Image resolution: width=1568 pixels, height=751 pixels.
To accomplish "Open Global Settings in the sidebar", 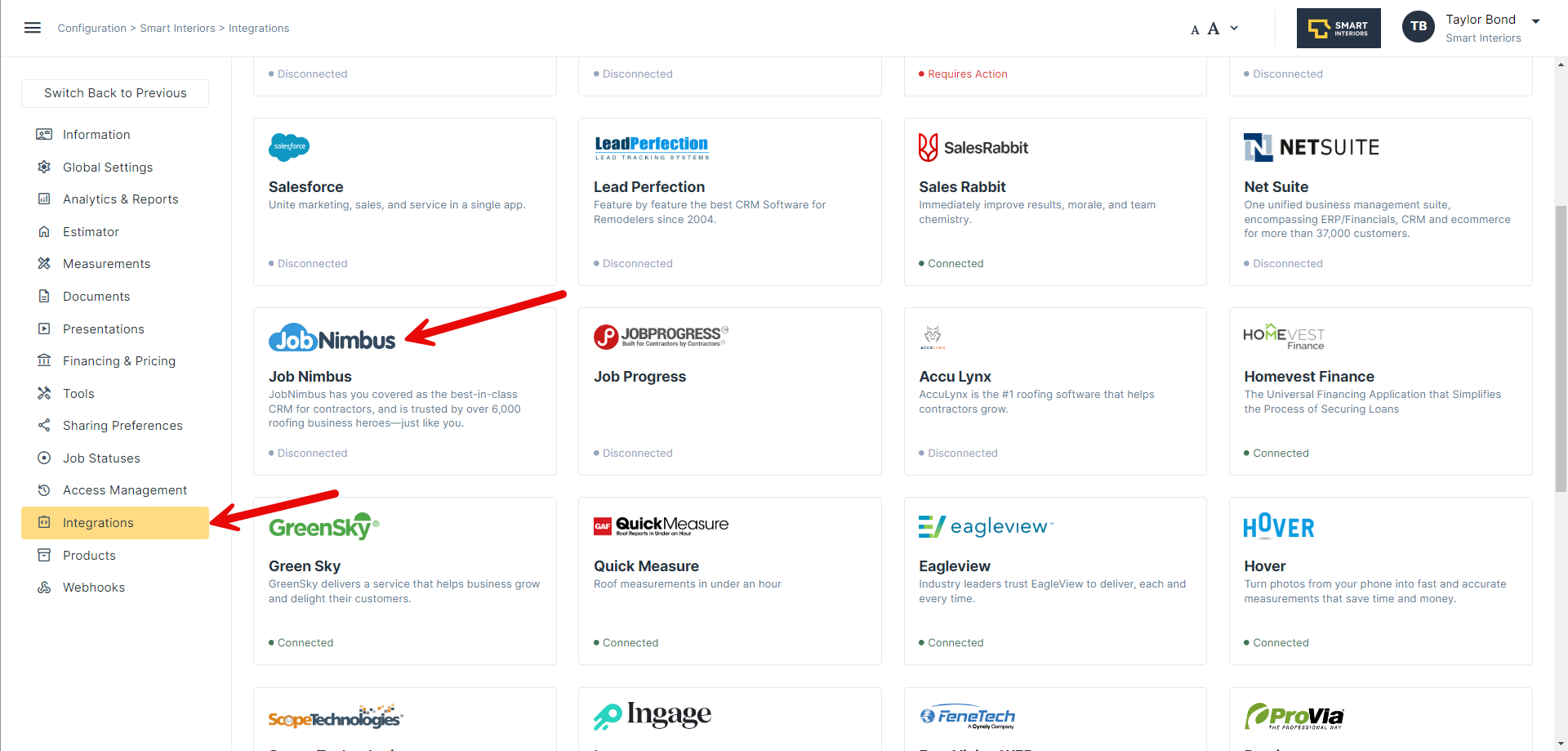I will (x=108, y=168).
